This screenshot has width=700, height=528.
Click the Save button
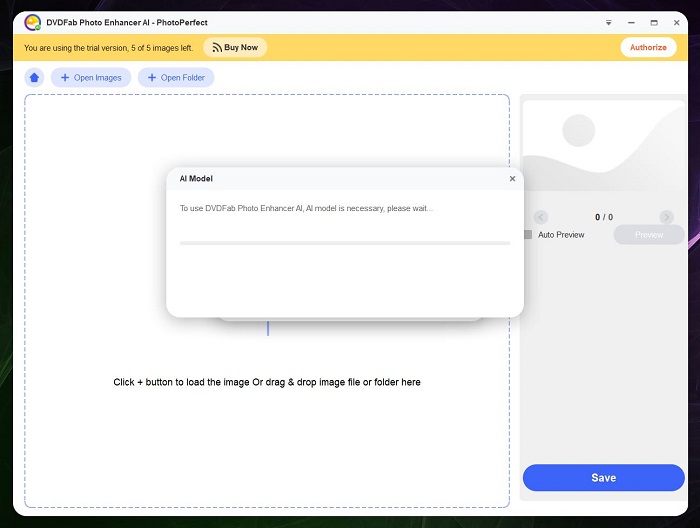[604, 478]
